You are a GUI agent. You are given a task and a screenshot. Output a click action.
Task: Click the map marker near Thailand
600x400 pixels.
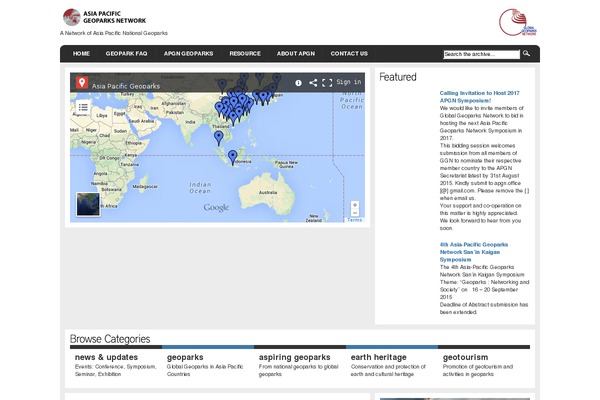pyautogui.click(x=218, y=138)
